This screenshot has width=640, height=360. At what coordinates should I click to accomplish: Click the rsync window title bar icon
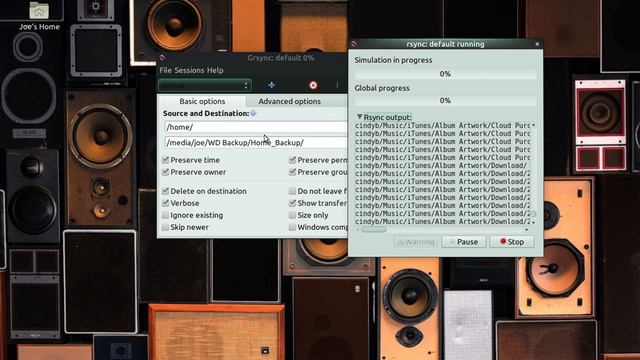pos(354,44)
